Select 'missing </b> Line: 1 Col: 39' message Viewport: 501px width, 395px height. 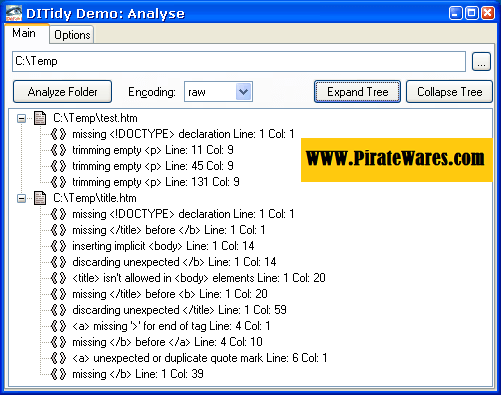[x=138, y=374]
